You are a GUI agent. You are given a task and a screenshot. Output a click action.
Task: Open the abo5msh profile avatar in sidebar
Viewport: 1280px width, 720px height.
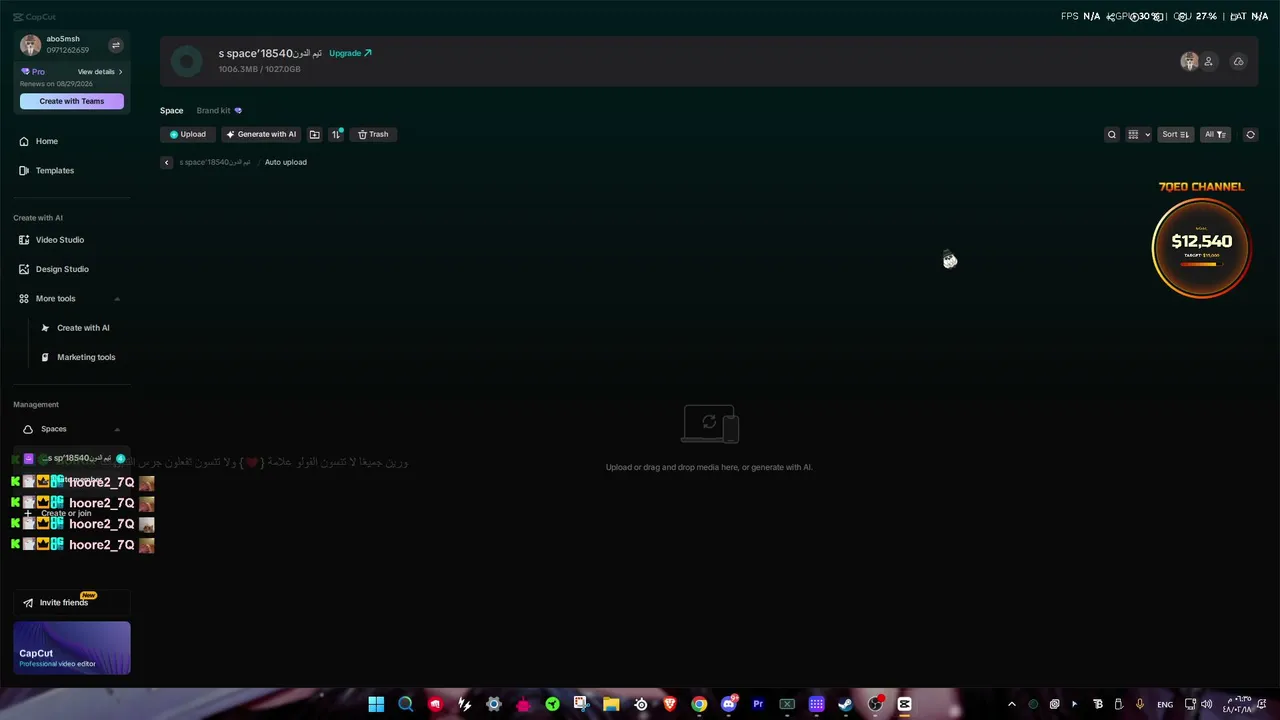[x=30, y=45]
